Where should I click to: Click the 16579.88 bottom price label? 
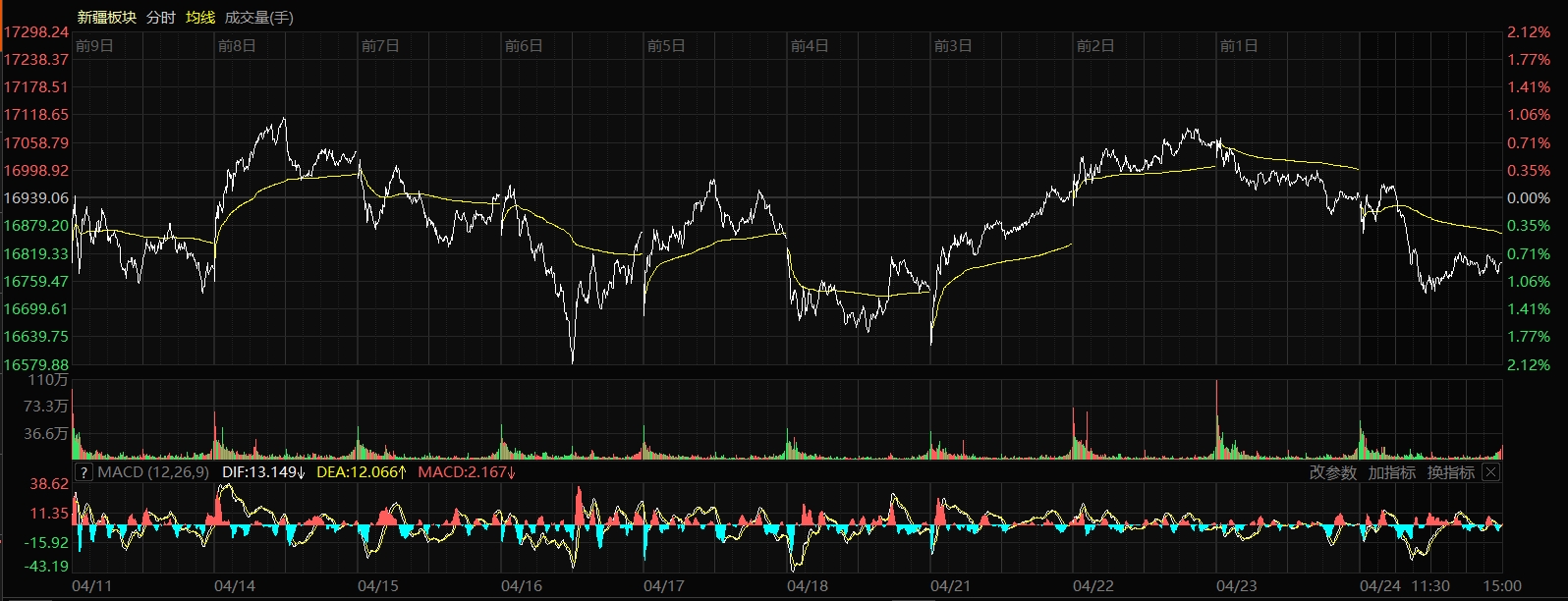click(36, 364)
